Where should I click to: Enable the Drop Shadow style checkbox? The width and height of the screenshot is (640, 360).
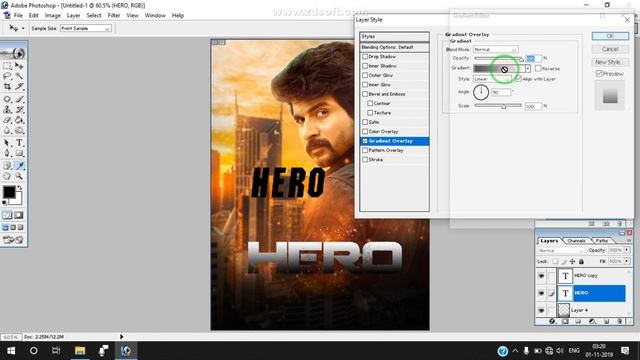pyautogui.click(x=365, y=57)
